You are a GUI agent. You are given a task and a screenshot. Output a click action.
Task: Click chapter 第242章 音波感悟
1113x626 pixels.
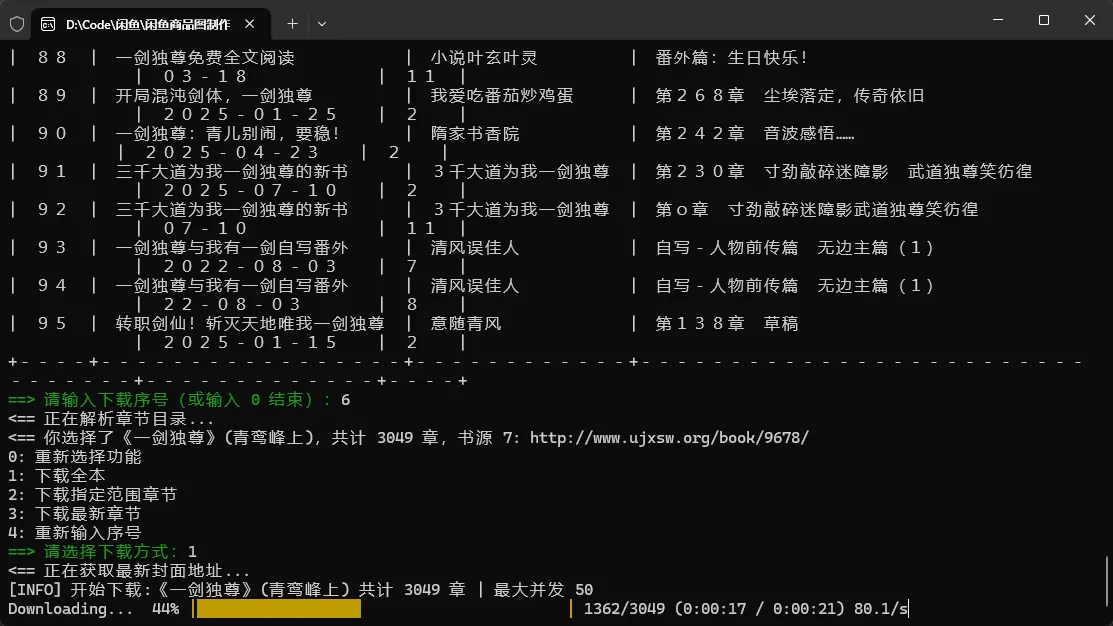755,133
